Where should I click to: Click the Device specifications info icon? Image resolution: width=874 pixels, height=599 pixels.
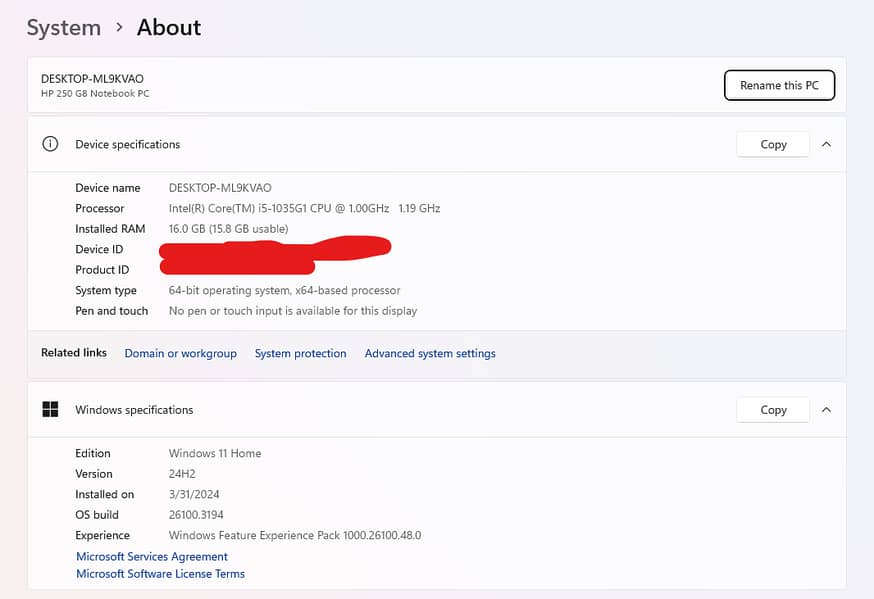pos(50,144)
